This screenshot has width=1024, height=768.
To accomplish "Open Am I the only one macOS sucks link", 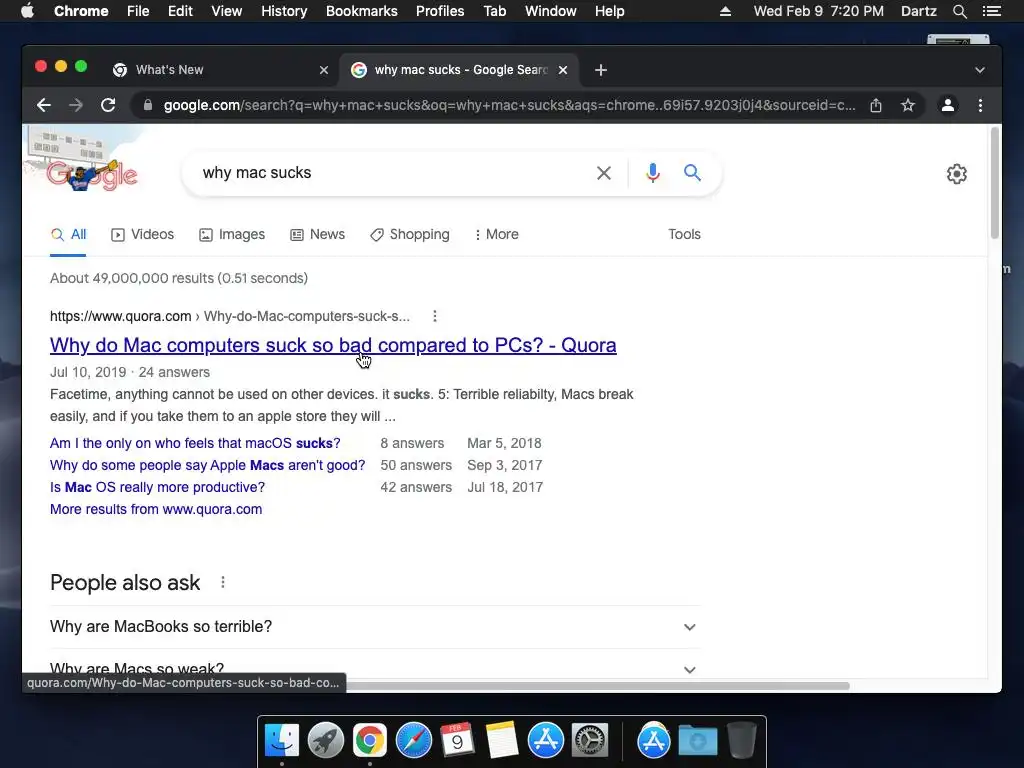I will coord(195,443).
